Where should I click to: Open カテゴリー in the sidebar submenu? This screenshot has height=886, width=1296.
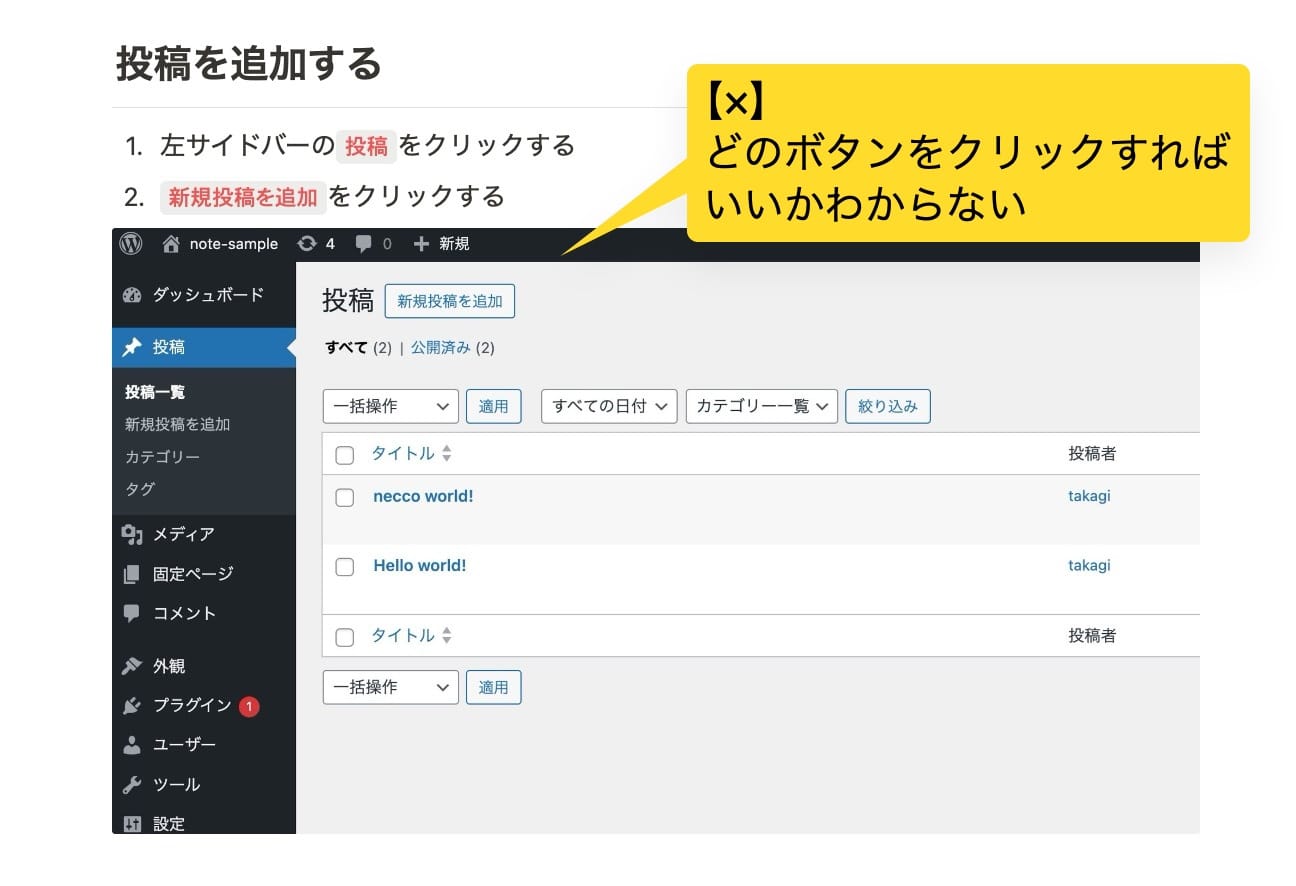coord(163,457)
